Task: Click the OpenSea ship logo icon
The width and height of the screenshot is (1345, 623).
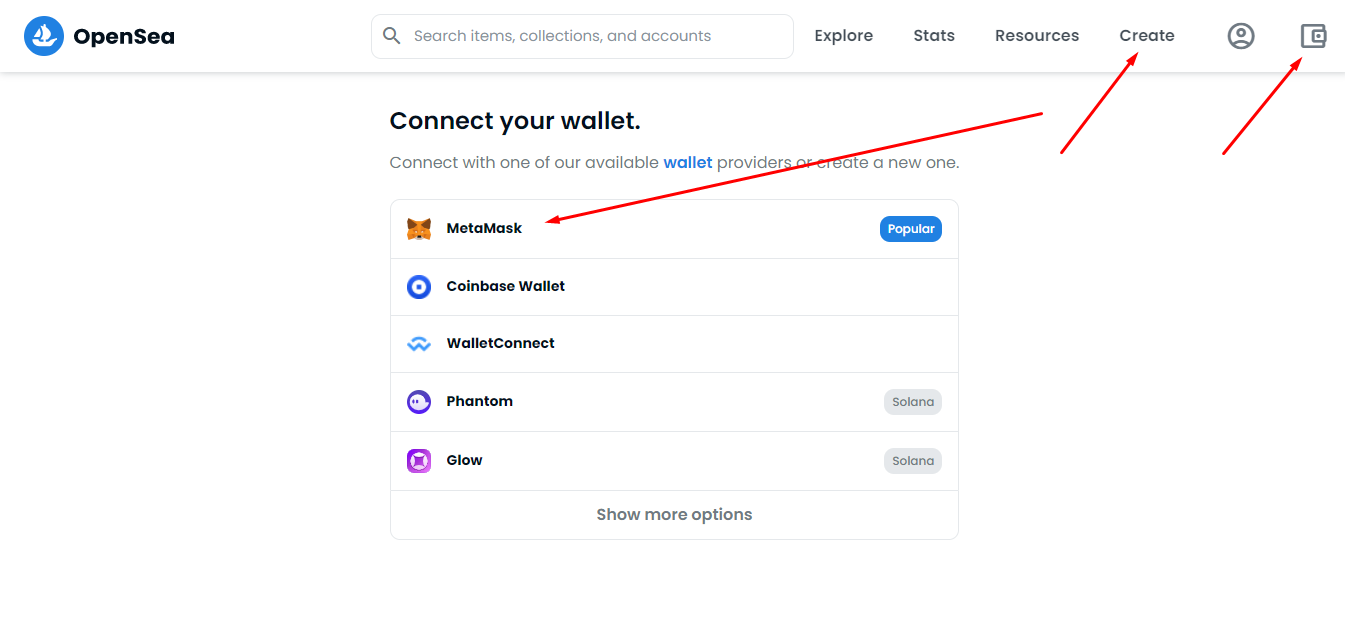Action: tap(44, 36)
